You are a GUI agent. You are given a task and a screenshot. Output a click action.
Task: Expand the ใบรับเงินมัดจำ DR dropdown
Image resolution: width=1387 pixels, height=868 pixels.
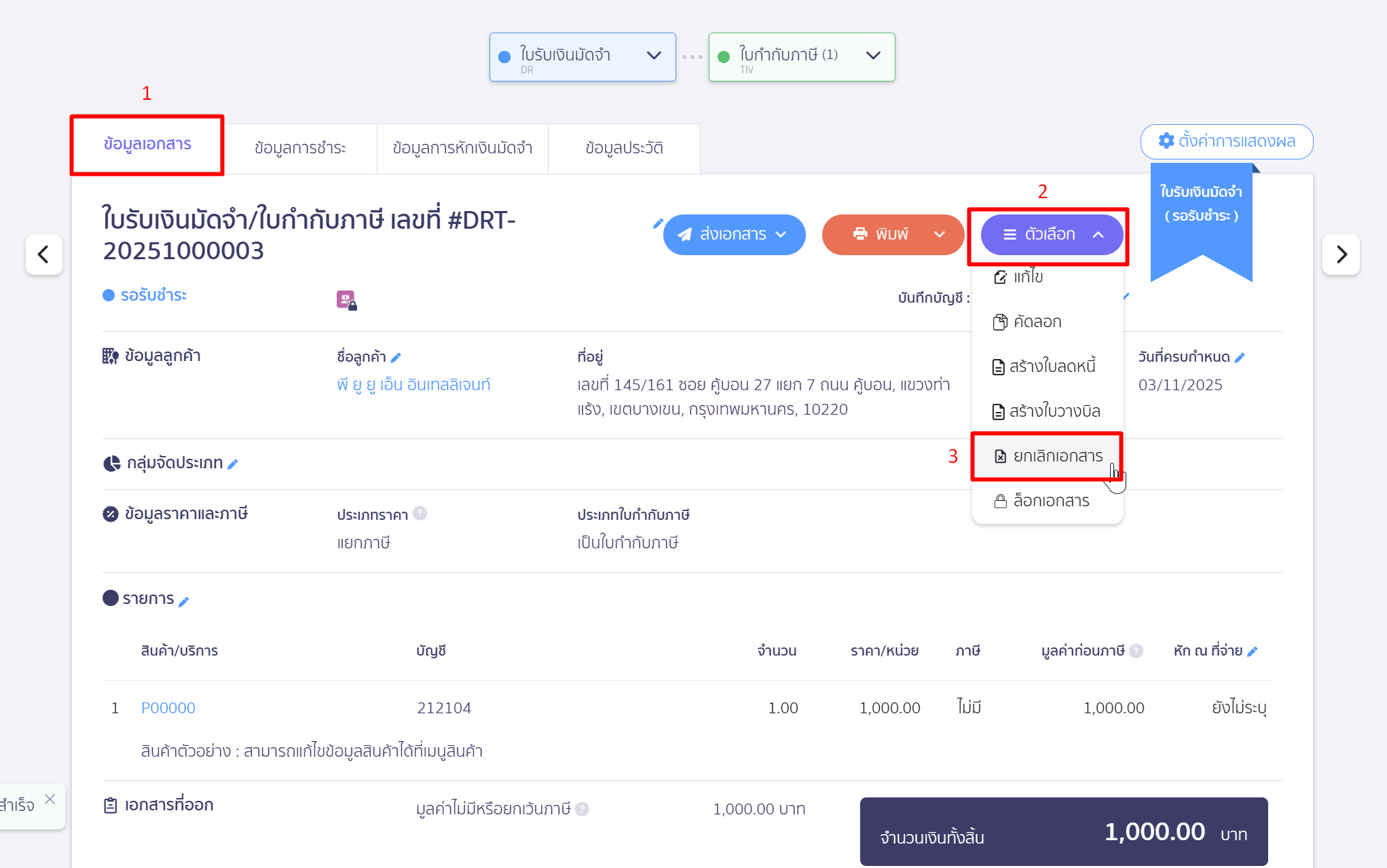[654, 56]
